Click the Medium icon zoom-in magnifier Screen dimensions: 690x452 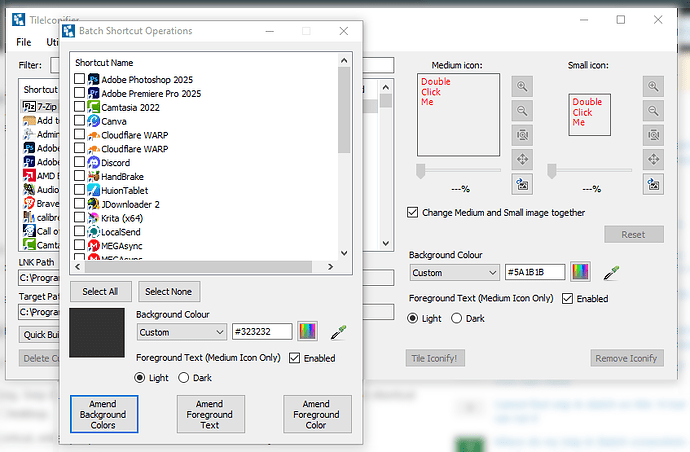[522, 86]
